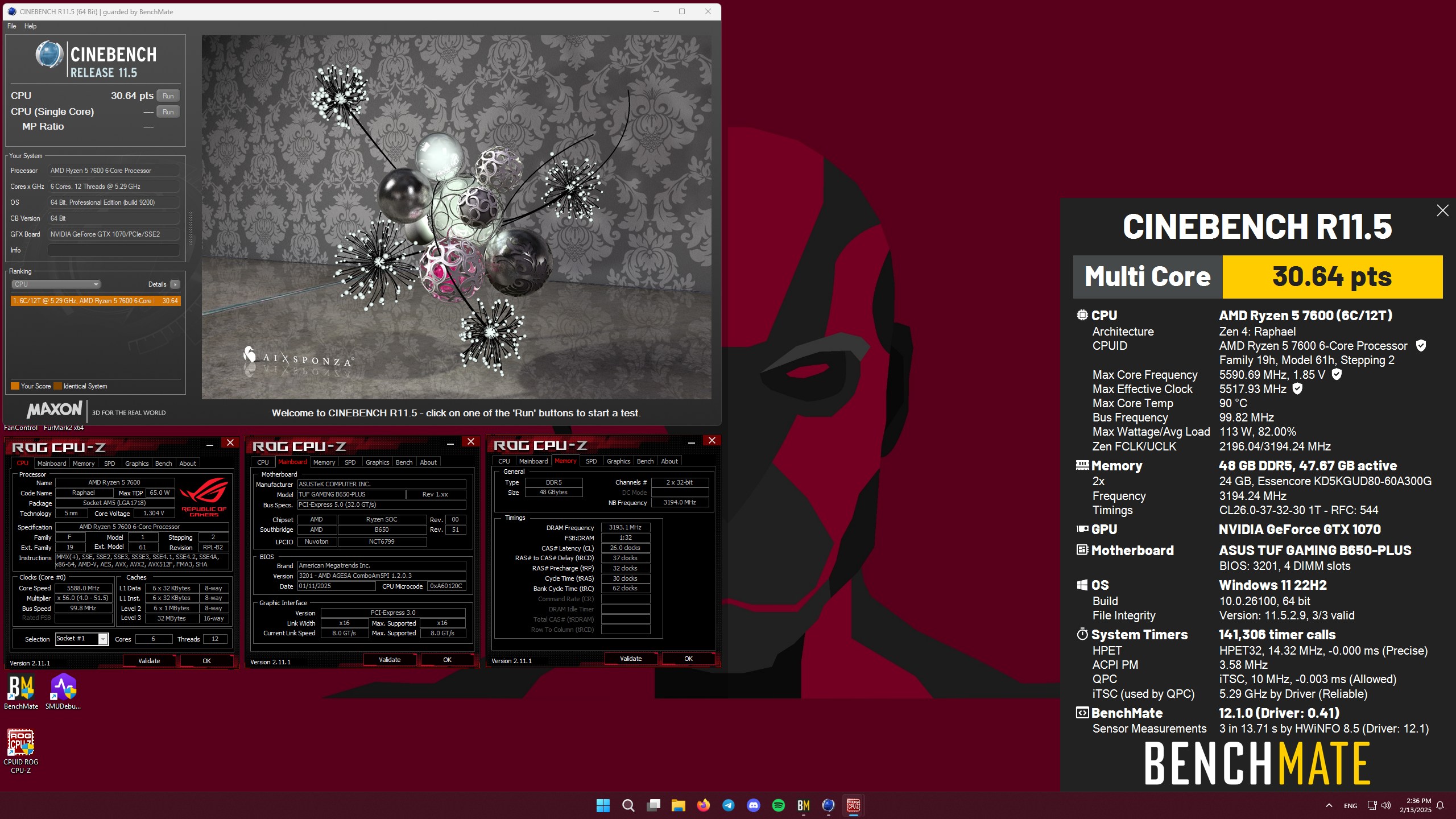The image size is (1456, 819).
Task: Click Validate in the left CPU-Z window
Action: tap(150, 661)
